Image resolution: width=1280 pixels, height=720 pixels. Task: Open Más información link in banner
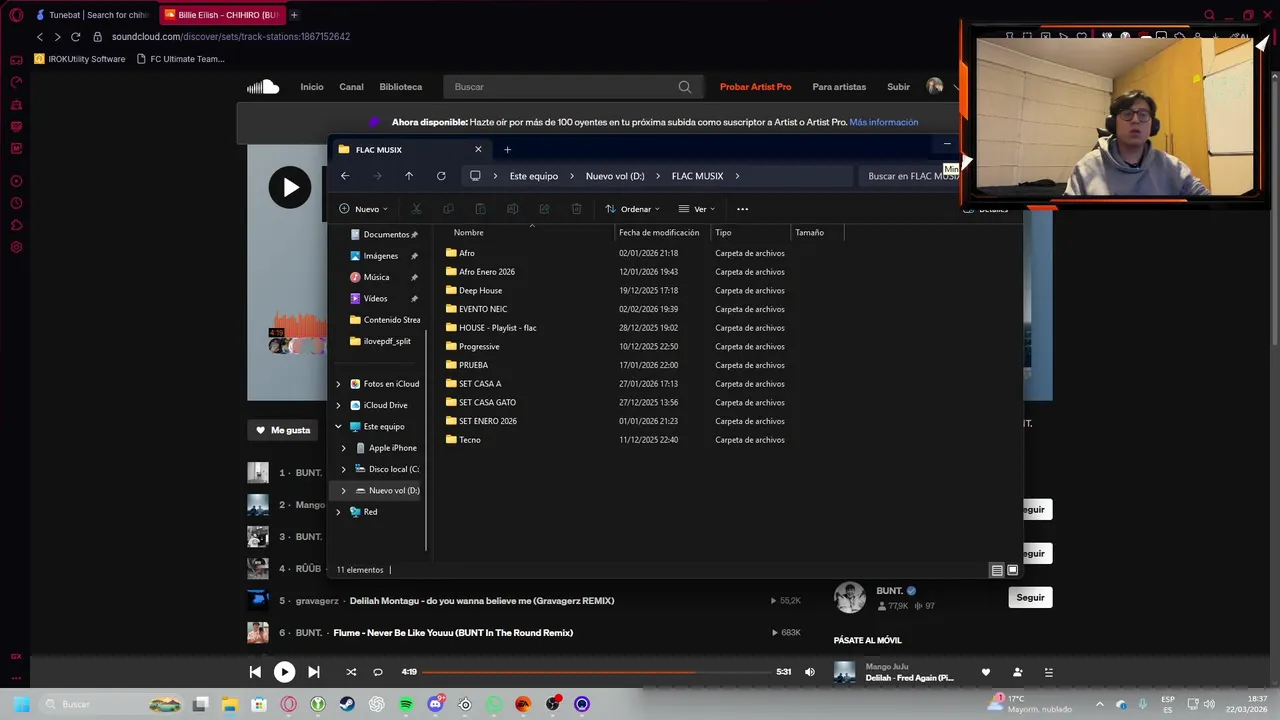click(x=884, y=122)
